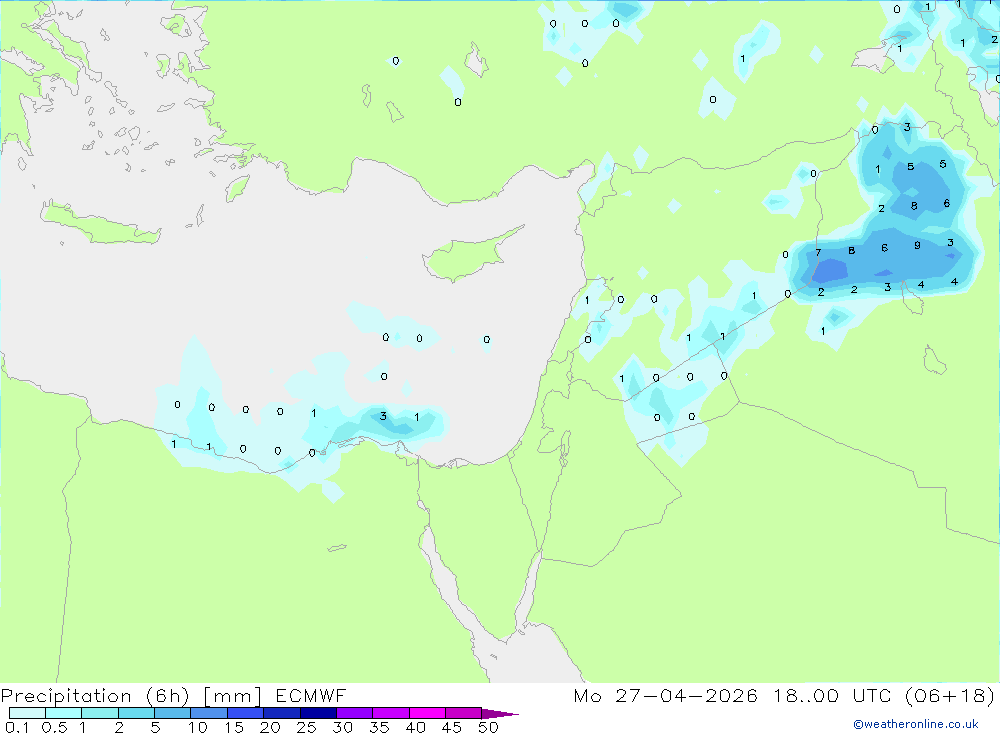
Task: Click the above-50 arrow tip of legend
Action: tap(499, 713)
